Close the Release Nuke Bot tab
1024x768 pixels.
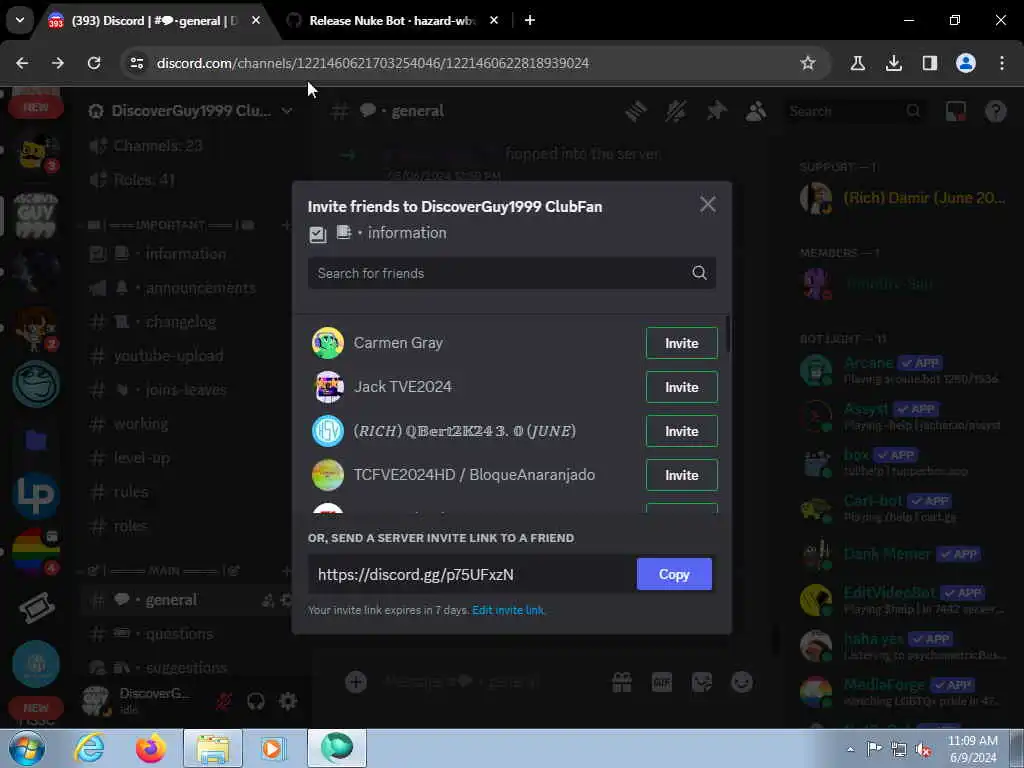click(x=494, y=20)
